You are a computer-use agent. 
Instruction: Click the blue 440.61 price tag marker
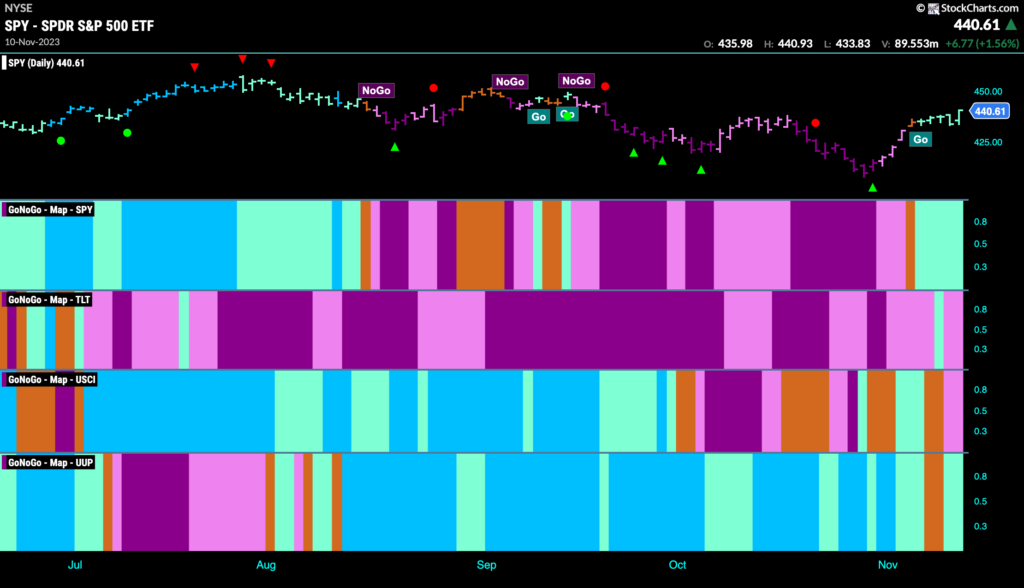point(989,111)
